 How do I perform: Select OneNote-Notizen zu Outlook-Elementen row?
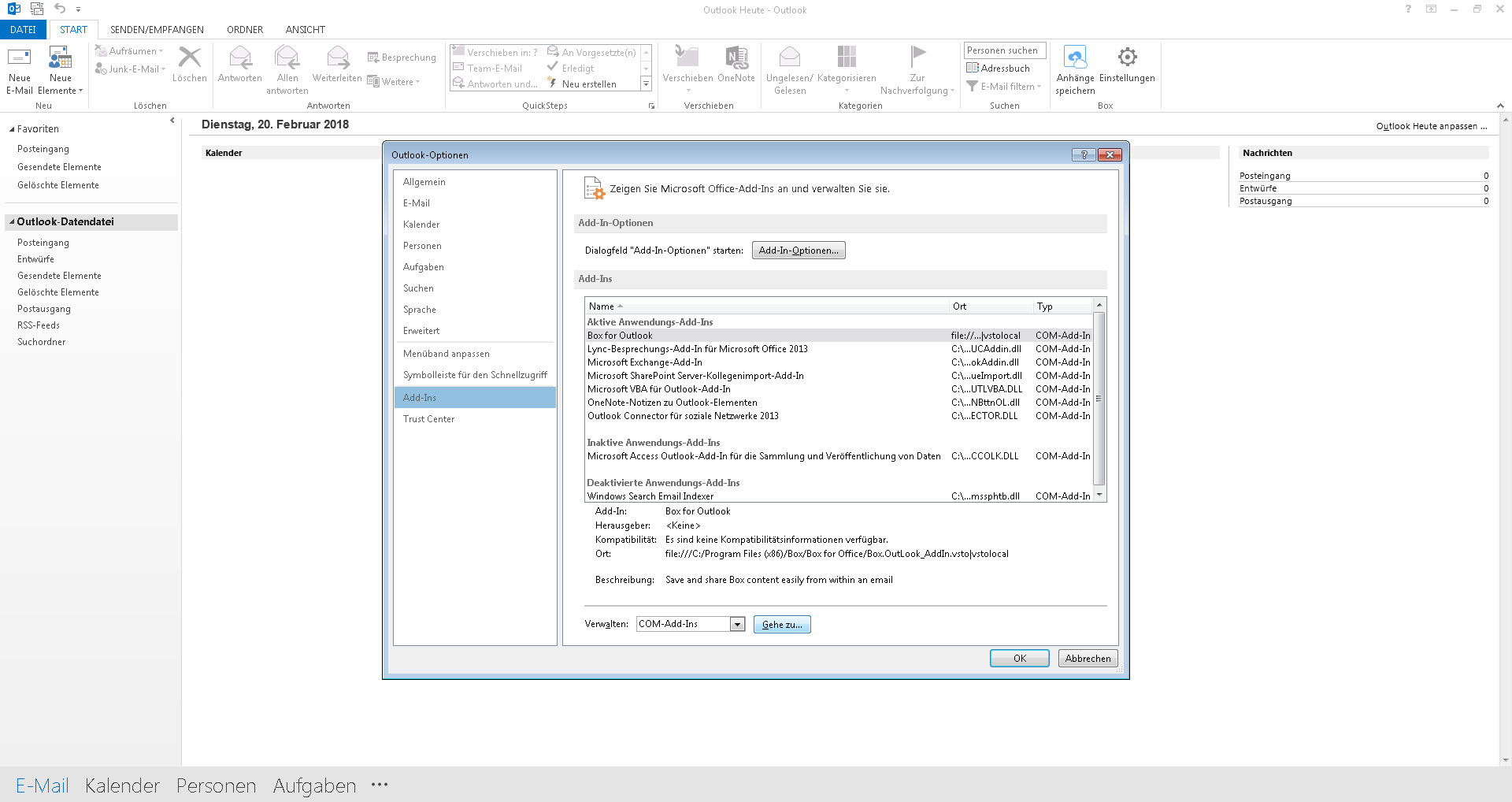[x=839, y=403]
